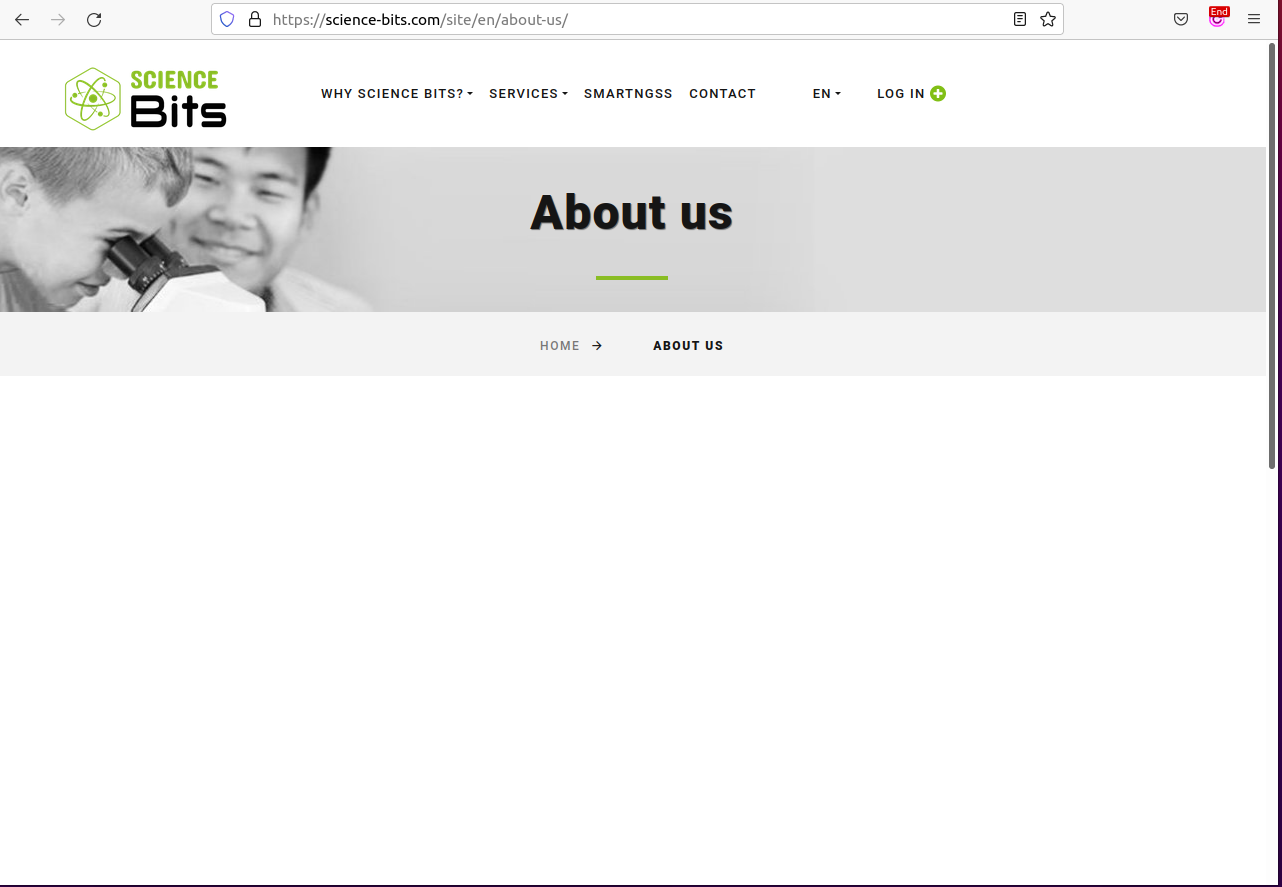Open the shield tracking protection icon

[227, 19]
